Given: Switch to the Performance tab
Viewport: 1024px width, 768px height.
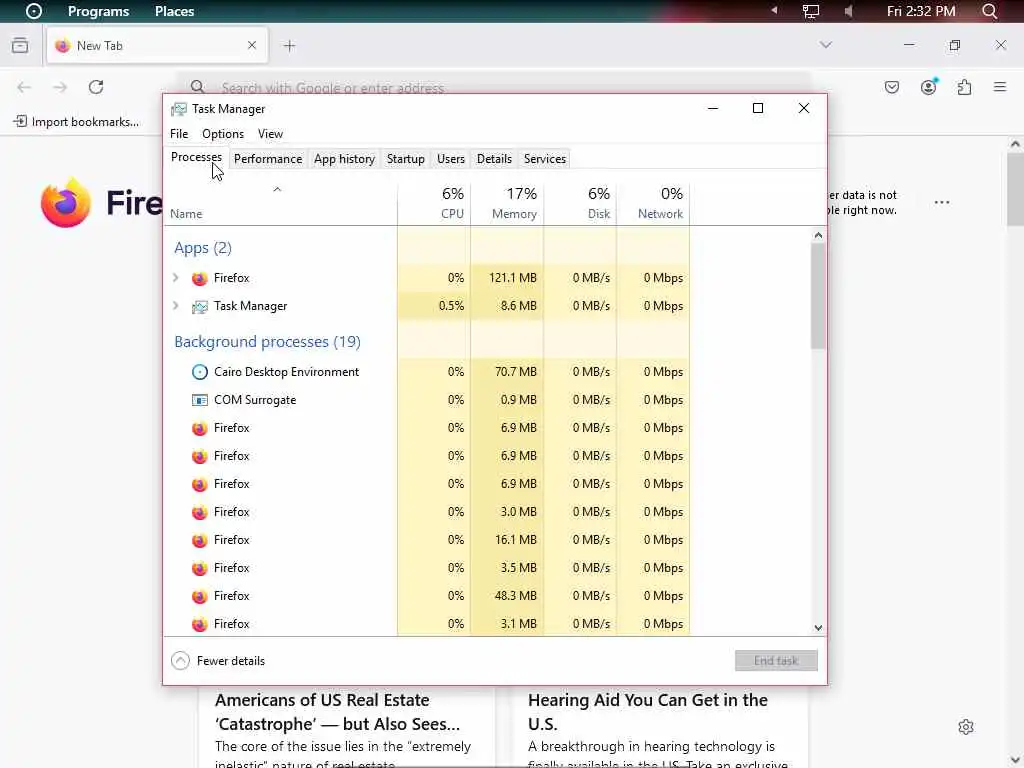Looking at the screenshot, I should click(268, 159).
